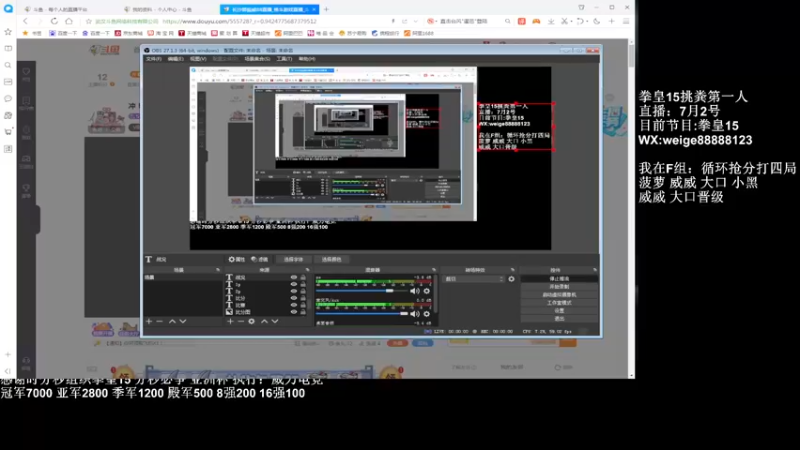
Task: Move scene up with arrow icon
Action: tap(172, 321)
